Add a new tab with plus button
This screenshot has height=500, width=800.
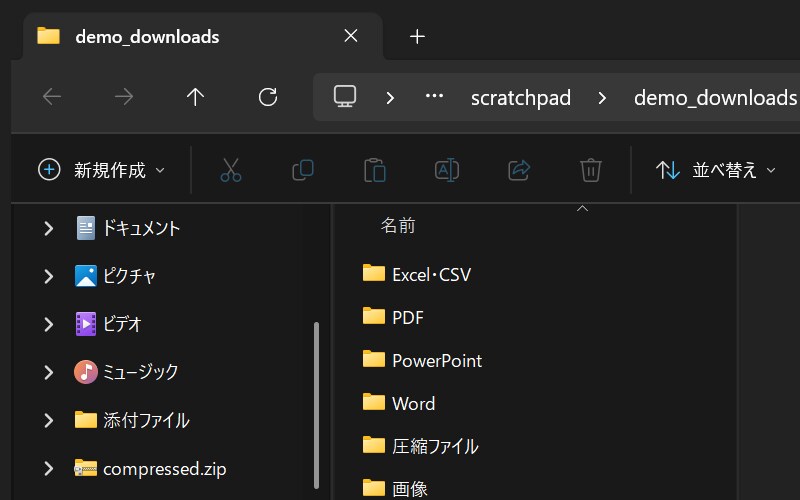tap(417, 36)
